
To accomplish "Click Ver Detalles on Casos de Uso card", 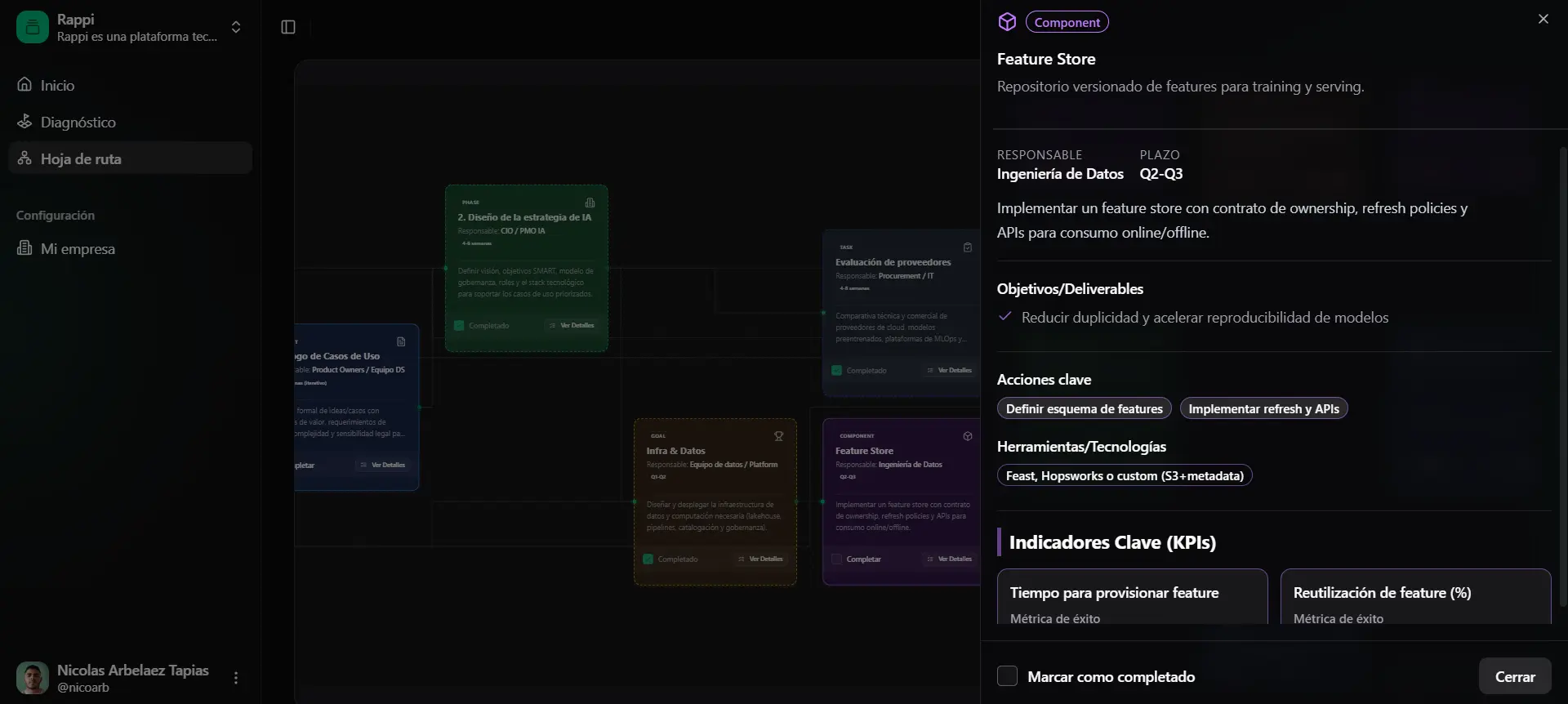I will pyautogui.click(x=382, y=466).
